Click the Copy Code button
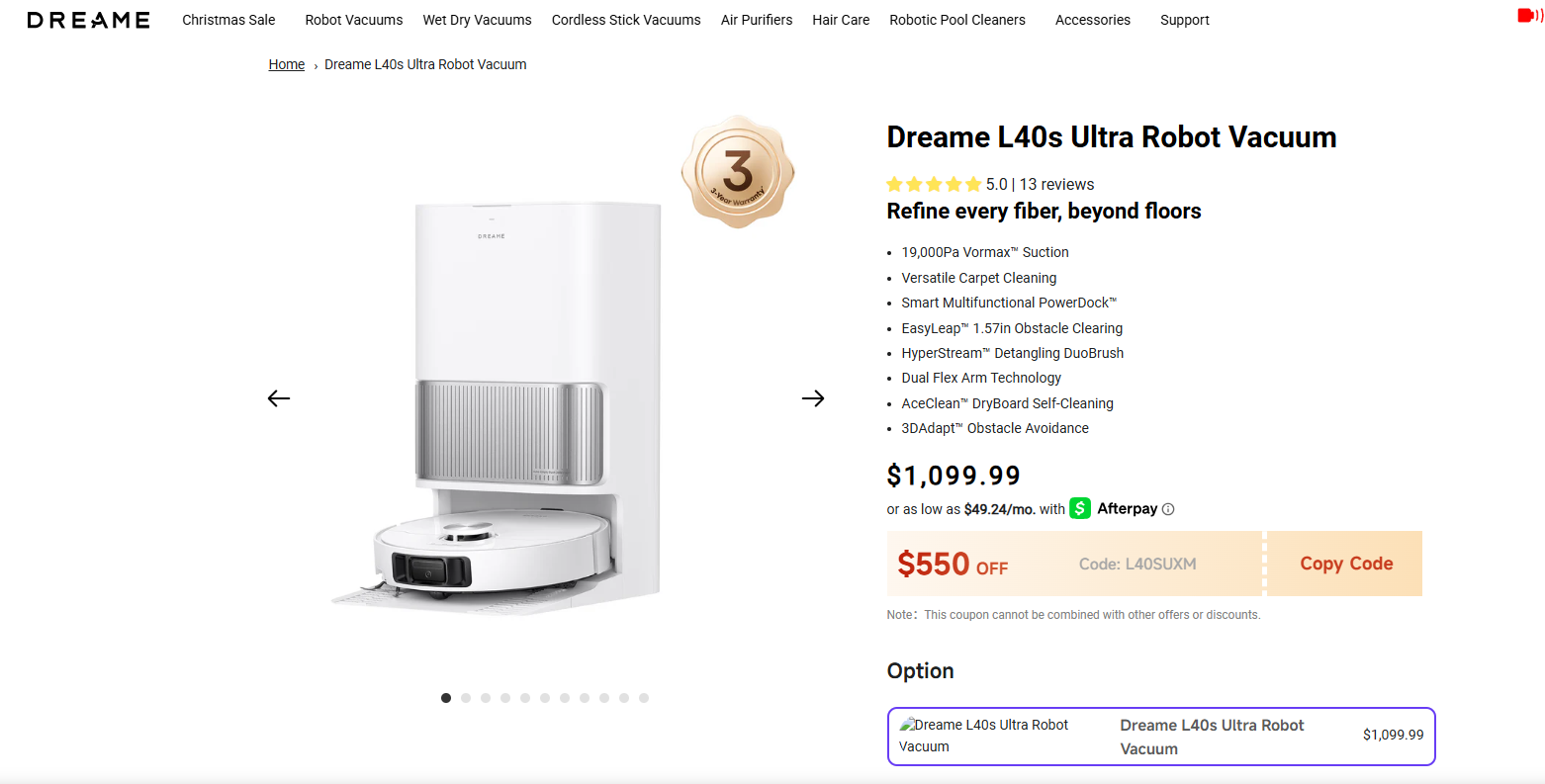The image size is (1545, 784). point(1345,563)
